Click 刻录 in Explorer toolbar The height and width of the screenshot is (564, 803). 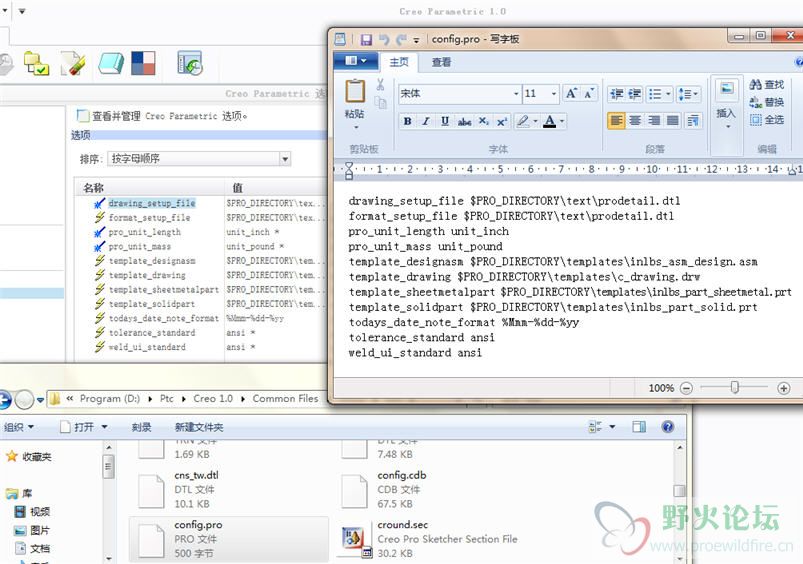[141, 427]
